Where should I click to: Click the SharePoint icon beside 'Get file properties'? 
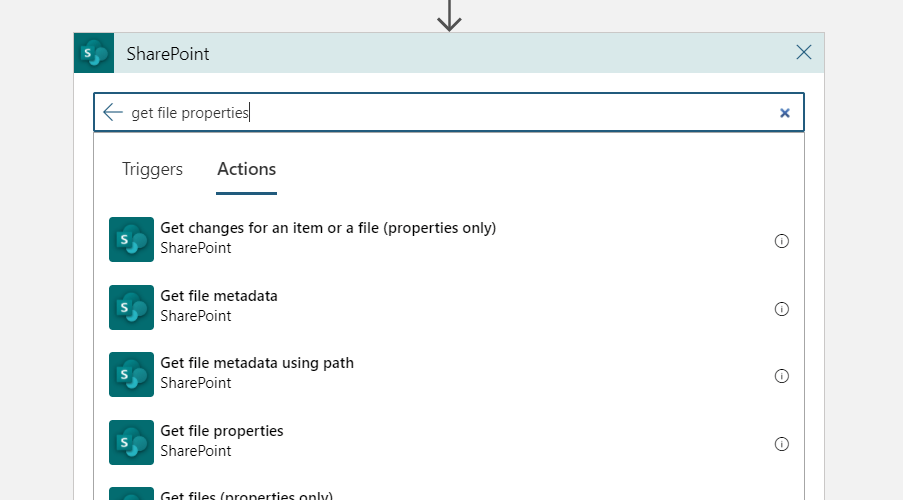(x=131, y=442)
